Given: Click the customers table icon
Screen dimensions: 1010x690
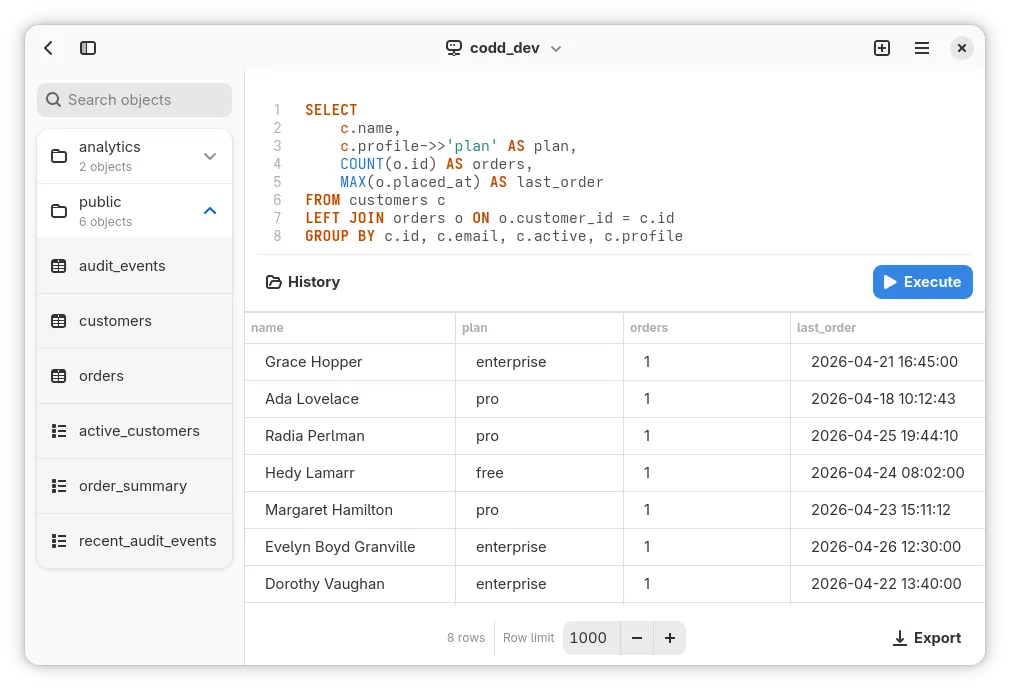Looking at the screenshot, I should pyautogui.click(x=59, y=321).
